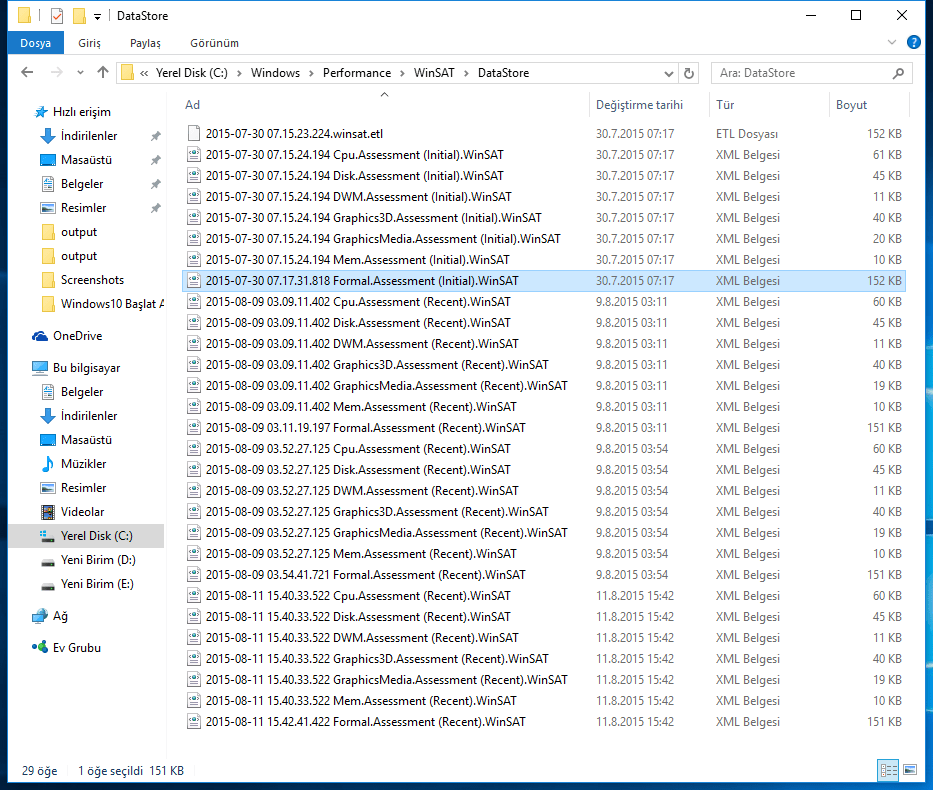Sort files by Değiştirme tarihi column

[639, 105]
